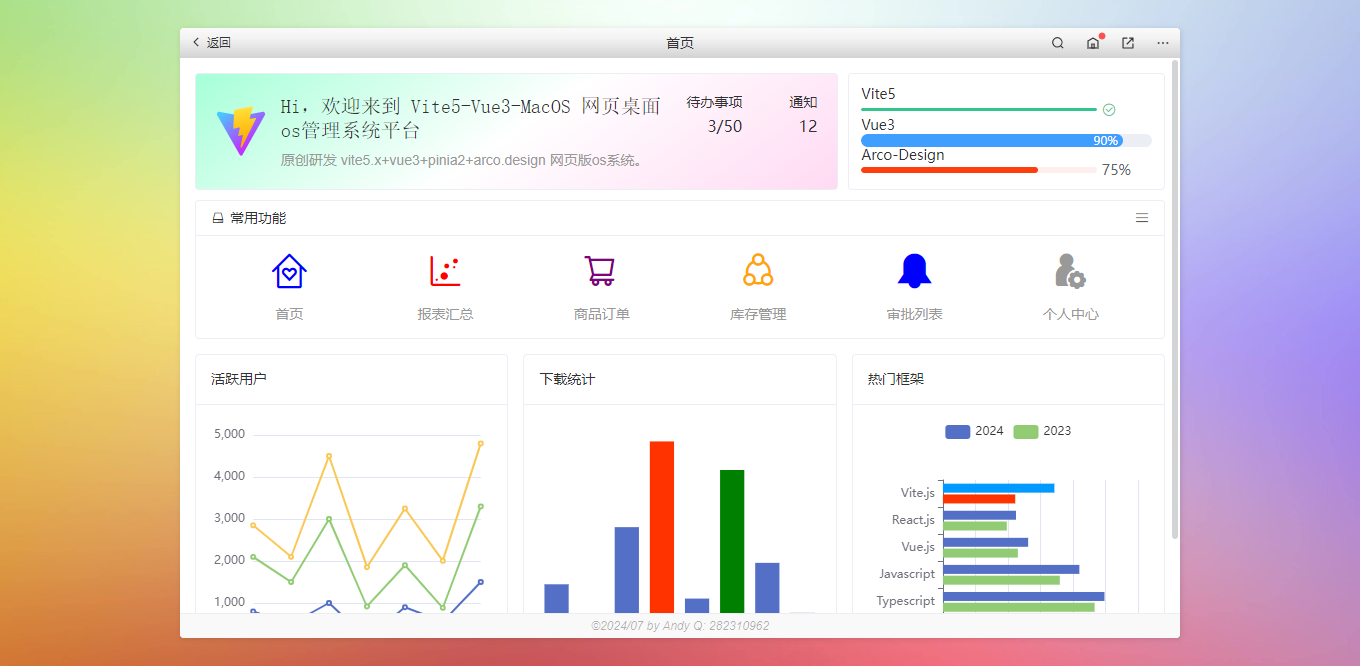The image size is (1360, 666).
Task: Click the 待办事项 label
Action: click(x=714, y=102)
